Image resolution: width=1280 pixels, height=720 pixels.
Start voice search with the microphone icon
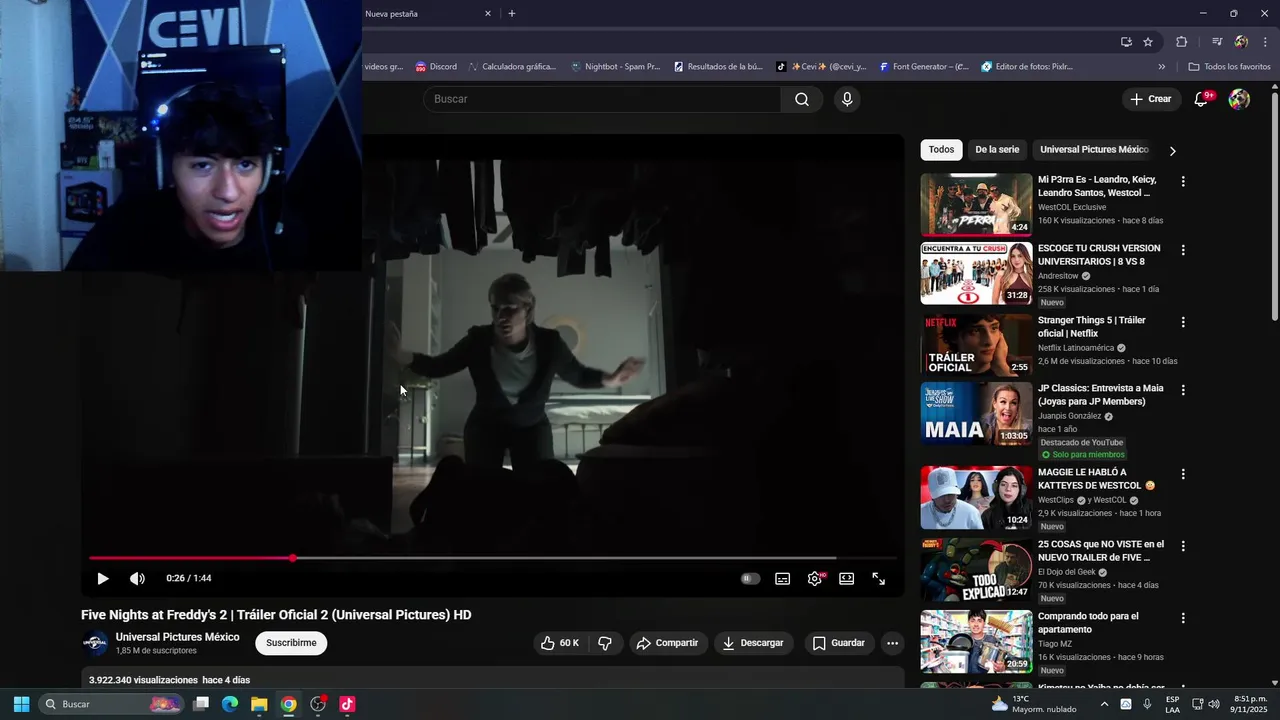[847, 99]
